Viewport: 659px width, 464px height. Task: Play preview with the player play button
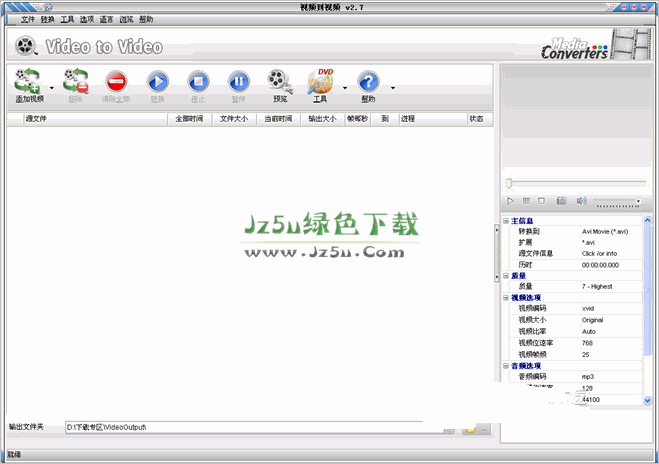click(x=510, y=201)
